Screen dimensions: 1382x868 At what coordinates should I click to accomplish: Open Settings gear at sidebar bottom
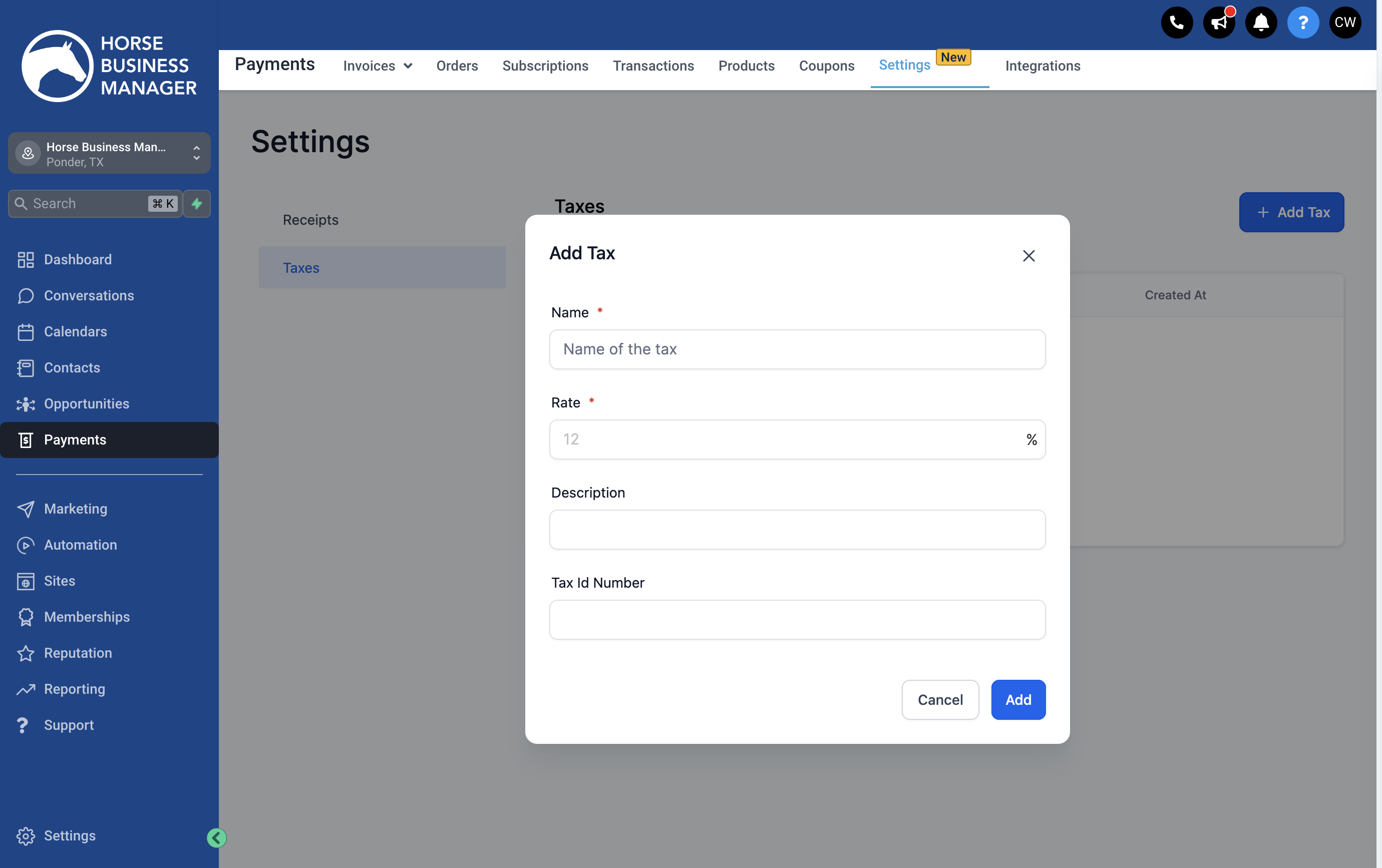(x=56, y=836)
